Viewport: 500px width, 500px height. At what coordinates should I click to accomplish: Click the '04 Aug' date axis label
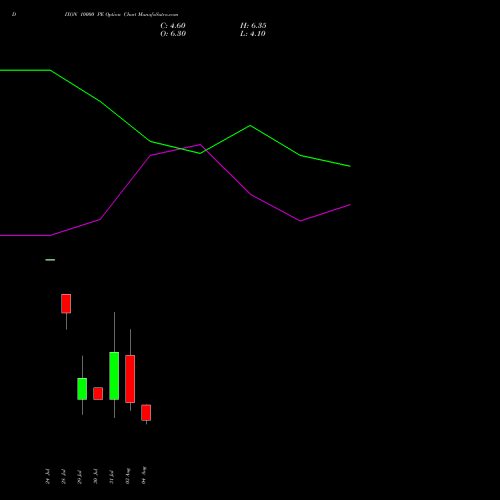coord(144,475)
